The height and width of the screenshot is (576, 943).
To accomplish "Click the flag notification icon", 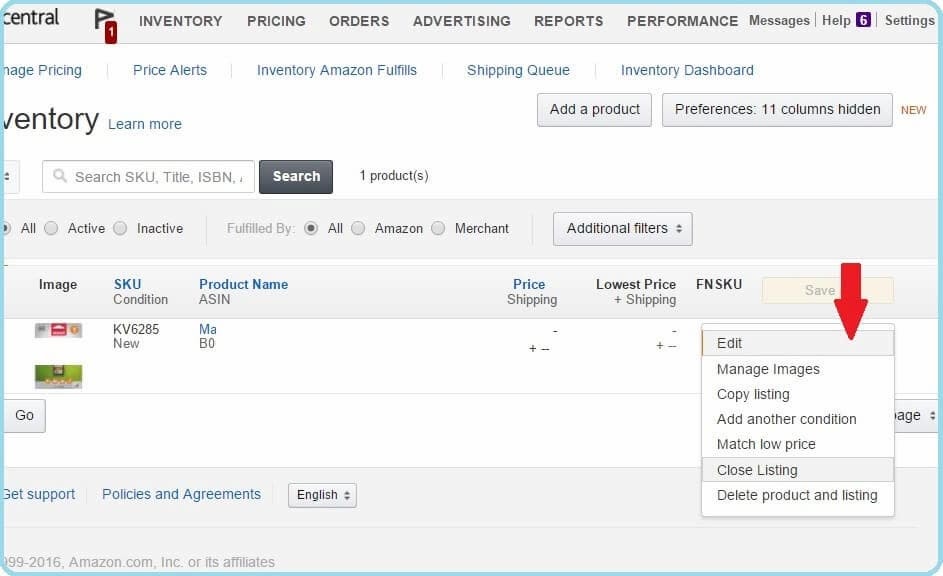I will tap(104, 22).
